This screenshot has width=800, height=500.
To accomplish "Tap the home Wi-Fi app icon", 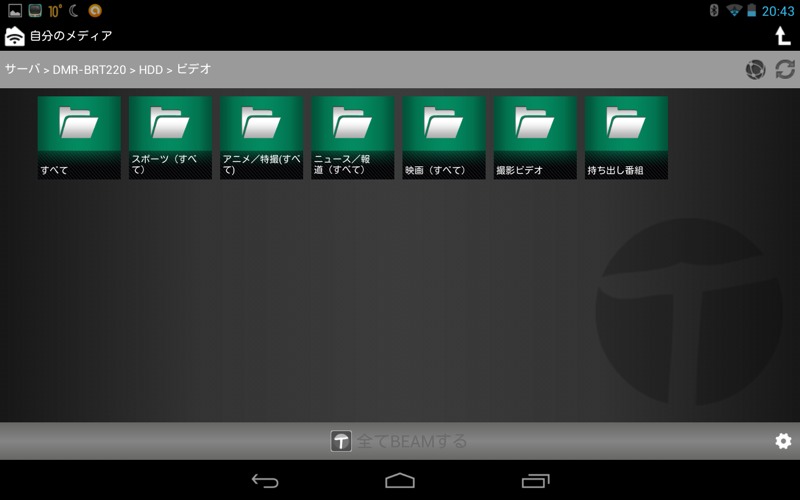I will 14,36.
